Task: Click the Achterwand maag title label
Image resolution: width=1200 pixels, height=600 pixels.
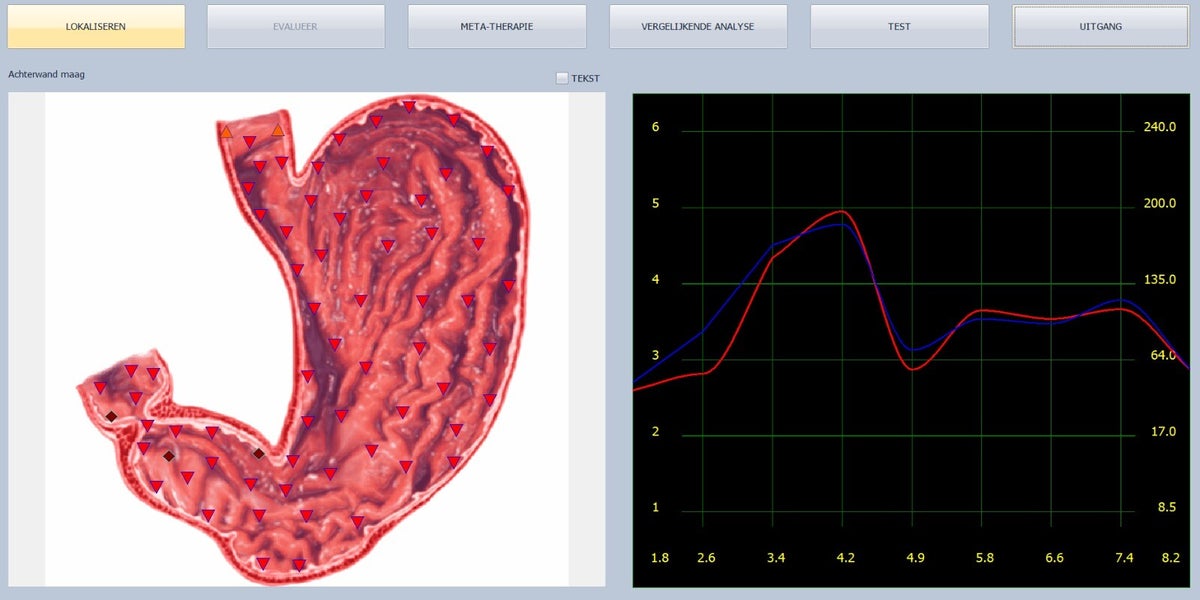Action: pos(46,74)
